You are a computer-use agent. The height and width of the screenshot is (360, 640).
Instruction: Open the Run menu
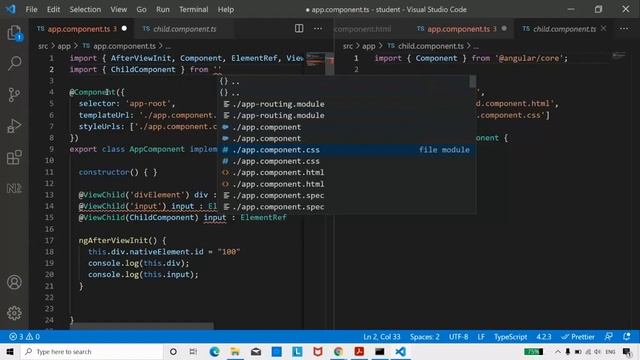[162, 9]
